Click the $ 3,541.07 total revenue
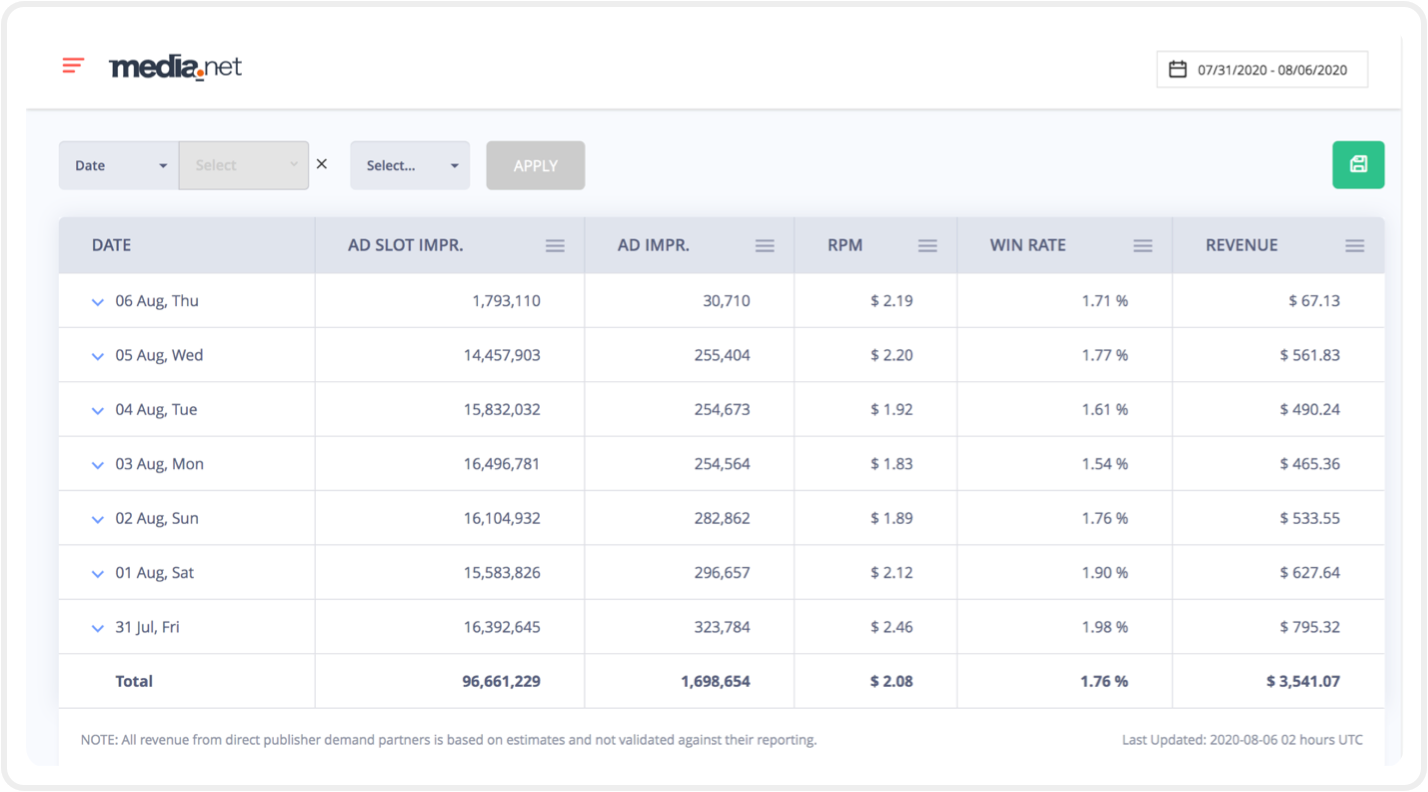 click(1303, 681)
